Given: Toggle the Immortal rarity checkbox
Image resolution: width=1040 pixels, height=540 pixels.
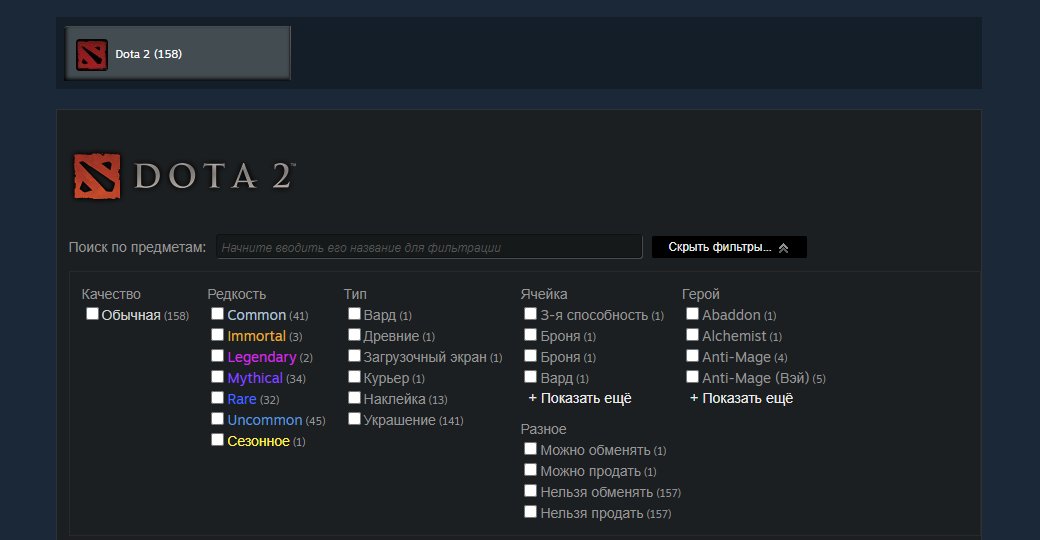Looking at the screenshot, I should click(218, 335).
